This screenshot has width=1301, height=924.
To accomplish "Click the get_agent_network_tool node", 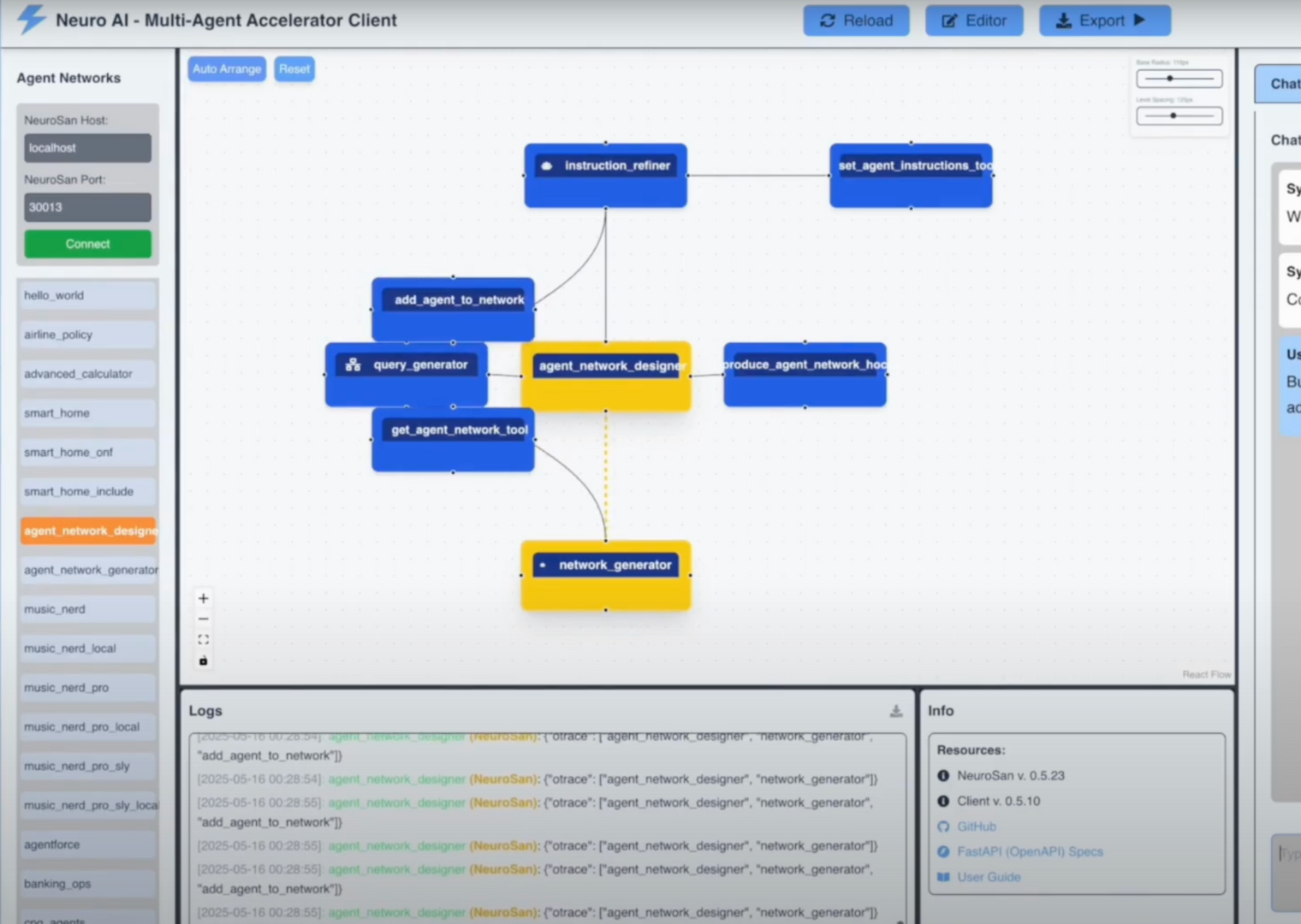I will pyautogui.click(x=453, y=440).
